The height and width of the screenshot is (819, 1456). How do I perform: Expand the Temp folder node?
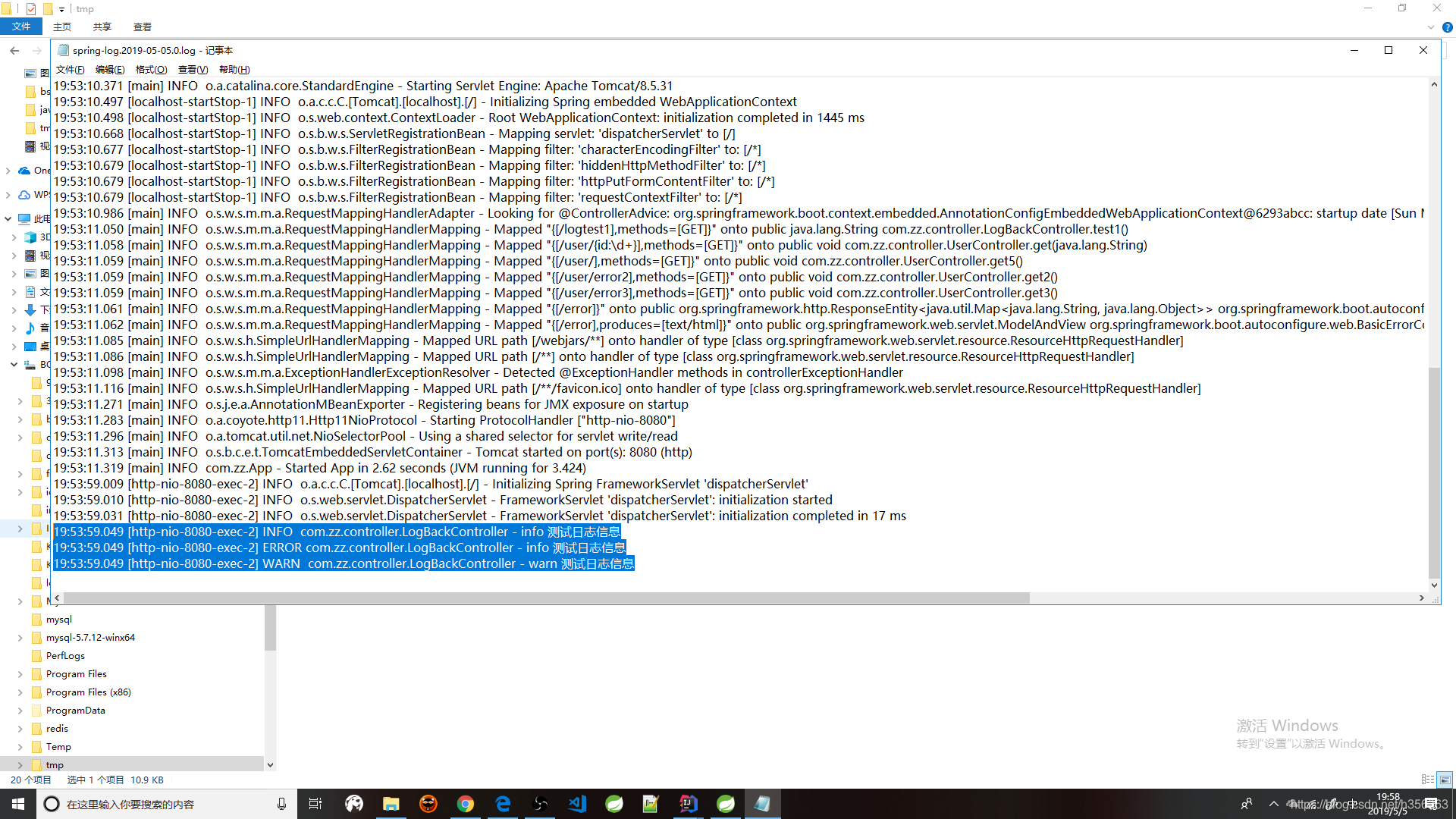tap(20, 747)
